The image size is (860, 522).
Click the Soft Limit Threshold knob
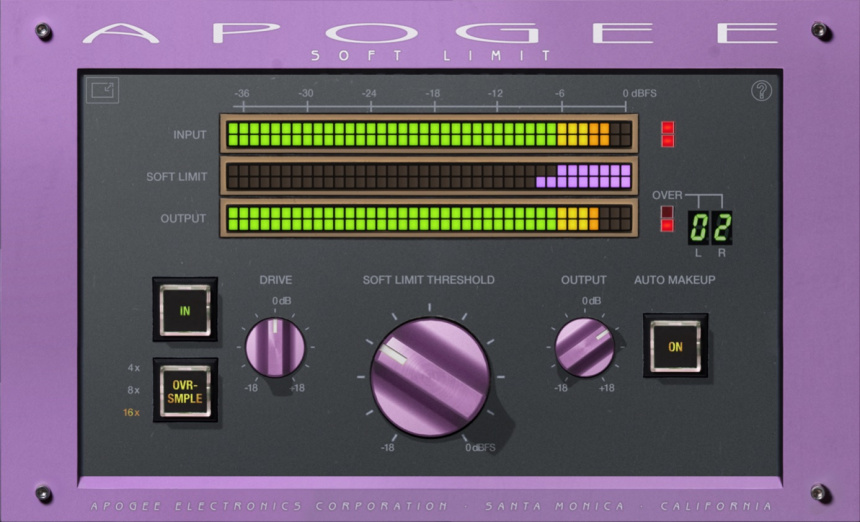tap(430, 377)
